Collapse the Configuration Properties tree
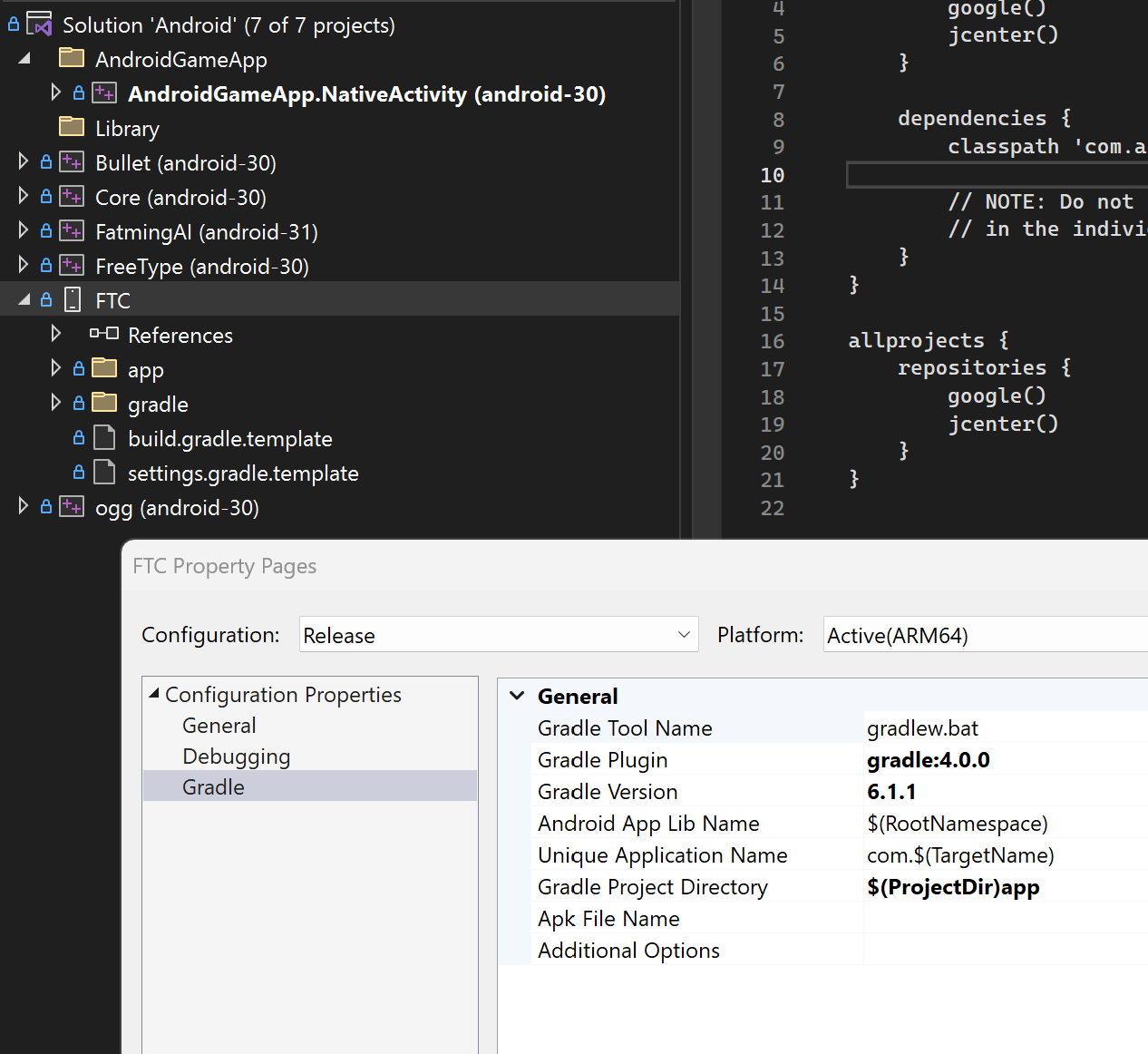 click(154, 694)
